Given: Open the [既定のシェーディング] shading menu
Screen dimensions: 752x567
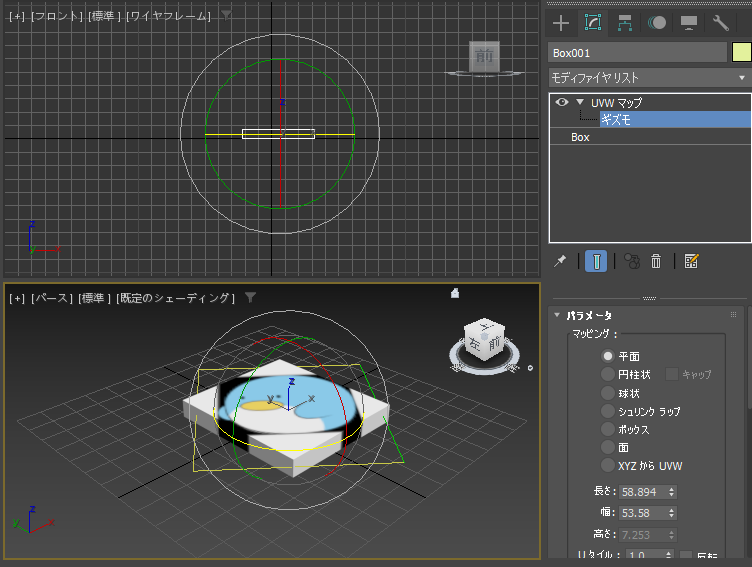Looking at the screenshot, I should (176, 298).
